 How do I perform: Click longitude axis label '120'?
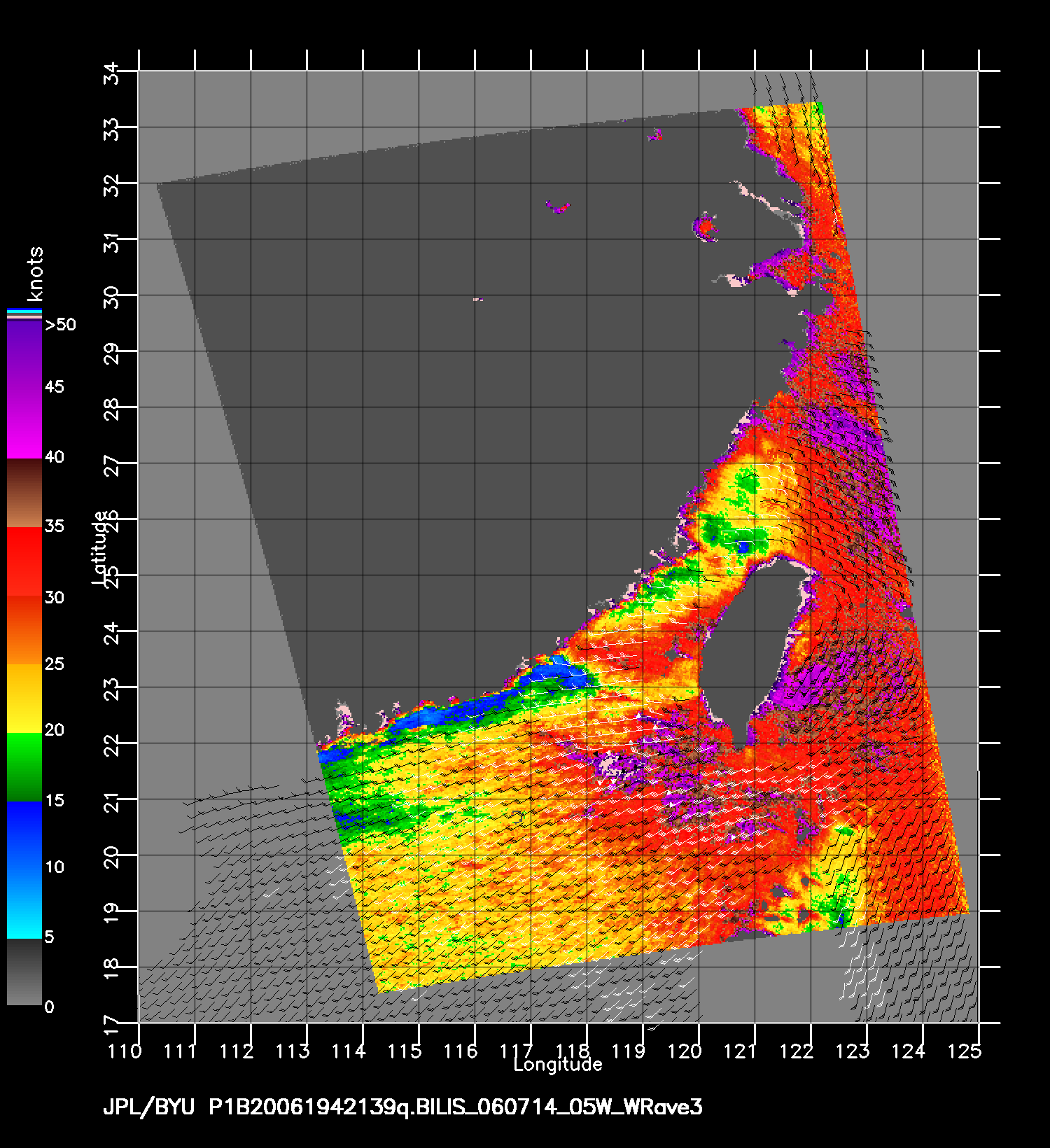(685, 1051)
